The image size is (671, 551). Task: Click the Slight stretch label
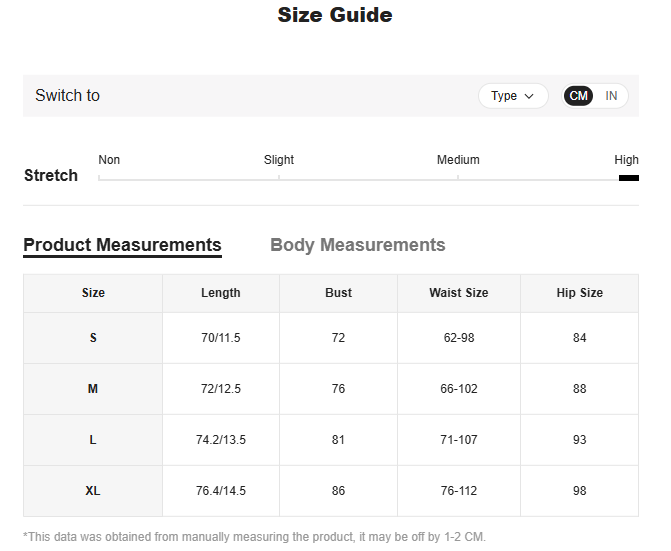tap(279, 160)
